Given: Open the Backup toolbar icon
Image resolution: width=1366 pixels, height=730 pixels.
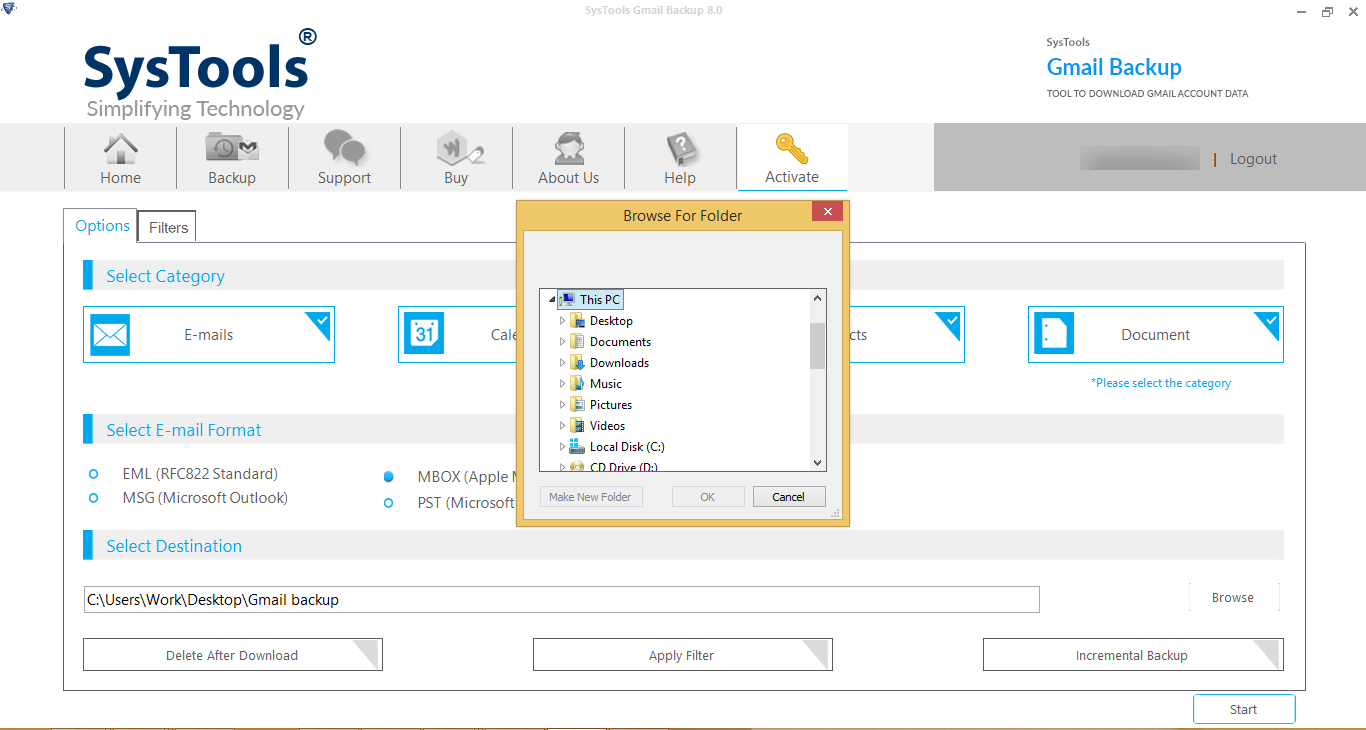Looking at the screenshot, I should tap(232, 148).
